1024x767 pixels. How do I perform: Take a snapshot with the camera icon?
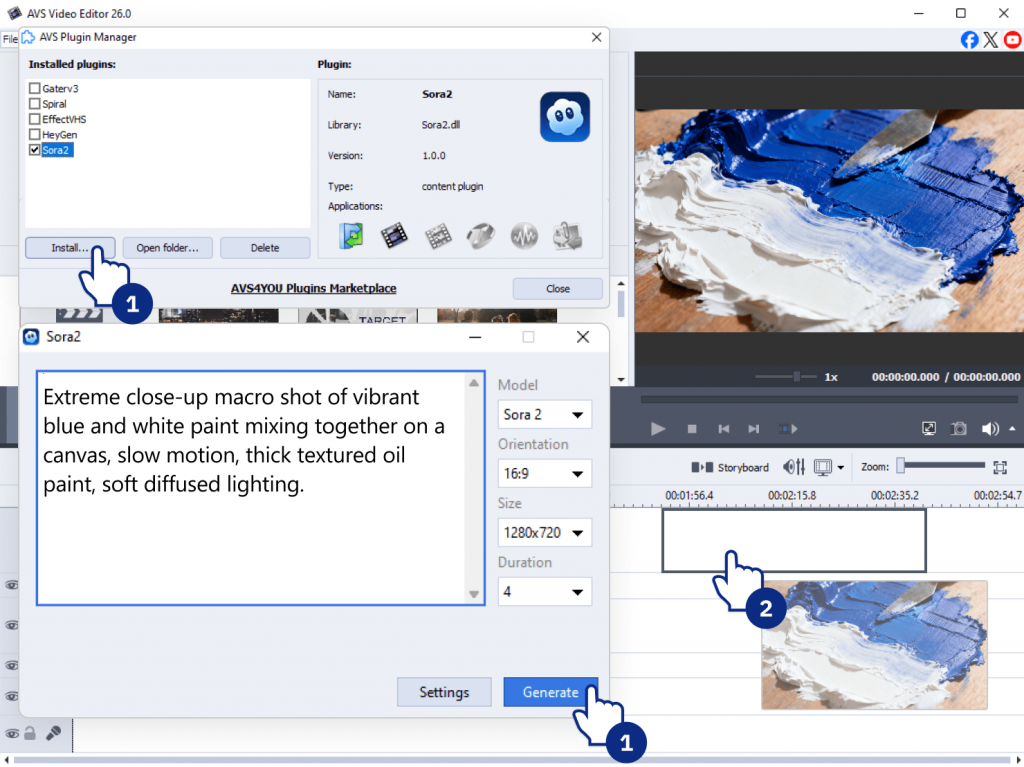pos(959,428)
